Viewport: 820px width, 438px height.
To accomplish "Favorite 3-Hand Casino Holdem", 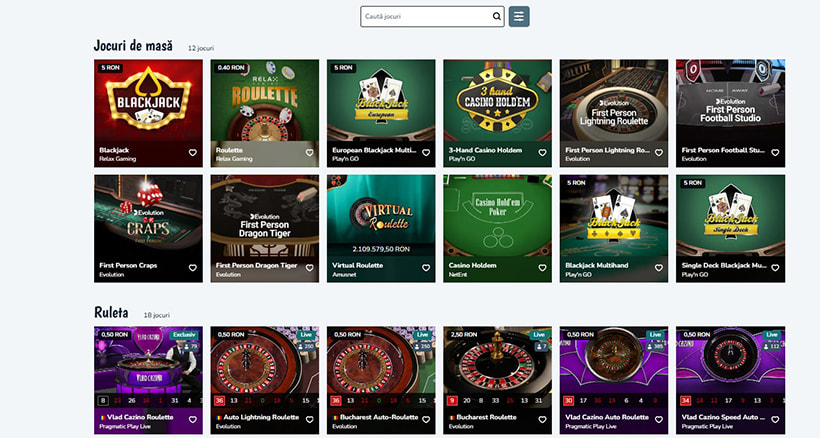I will pyautogui.click(x=542, y=153).
